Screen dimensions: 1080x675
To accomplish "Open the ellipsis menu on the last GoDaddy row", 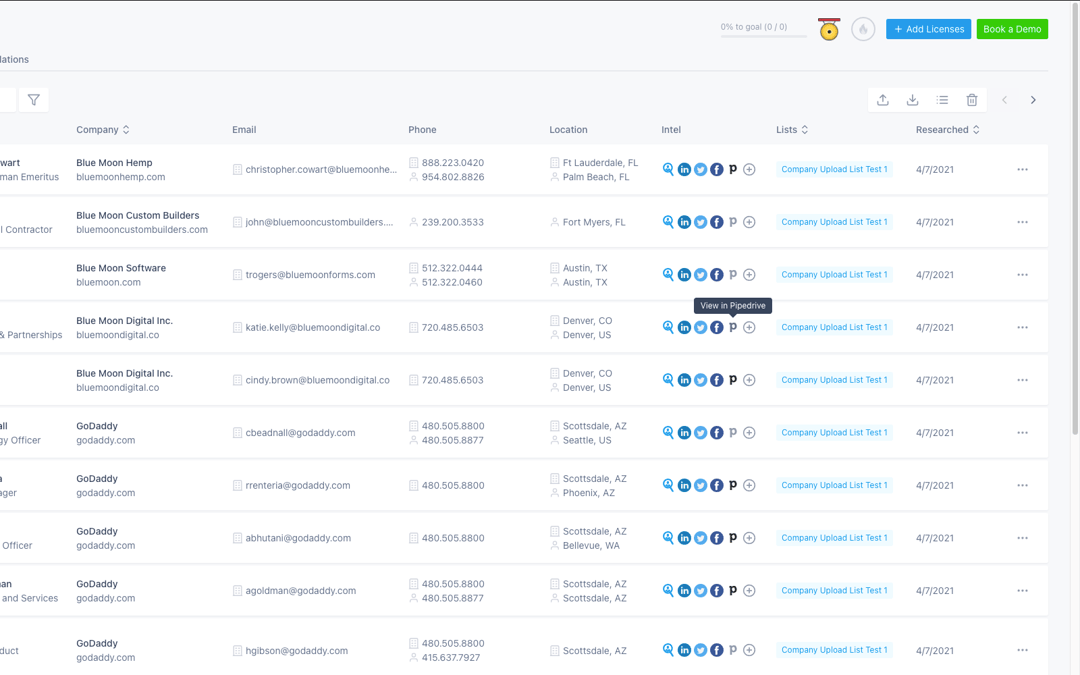I will coord(1022,650).
